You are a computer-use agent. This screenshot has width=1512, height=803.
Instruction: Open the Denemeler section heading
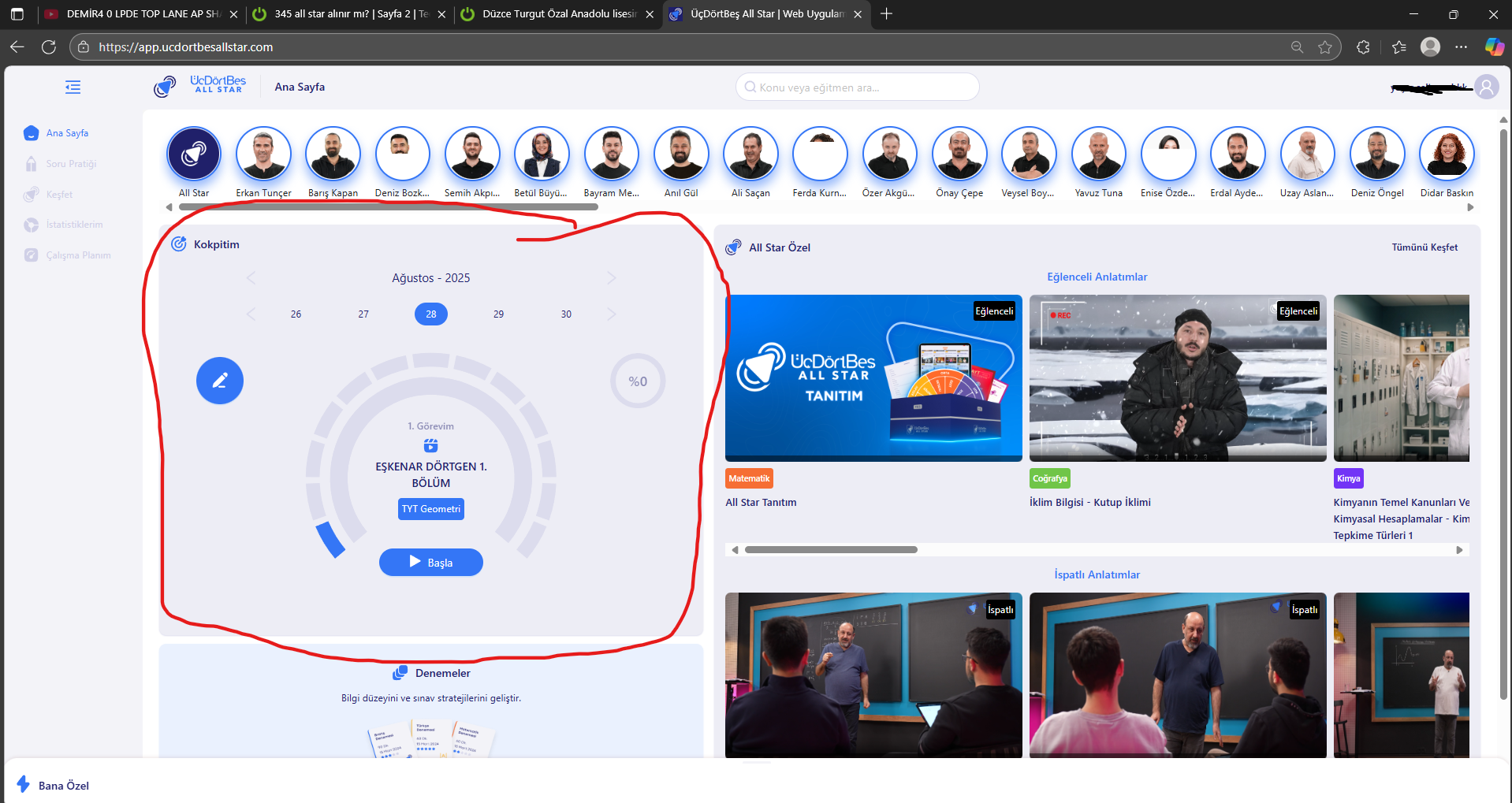pos(431,673)
